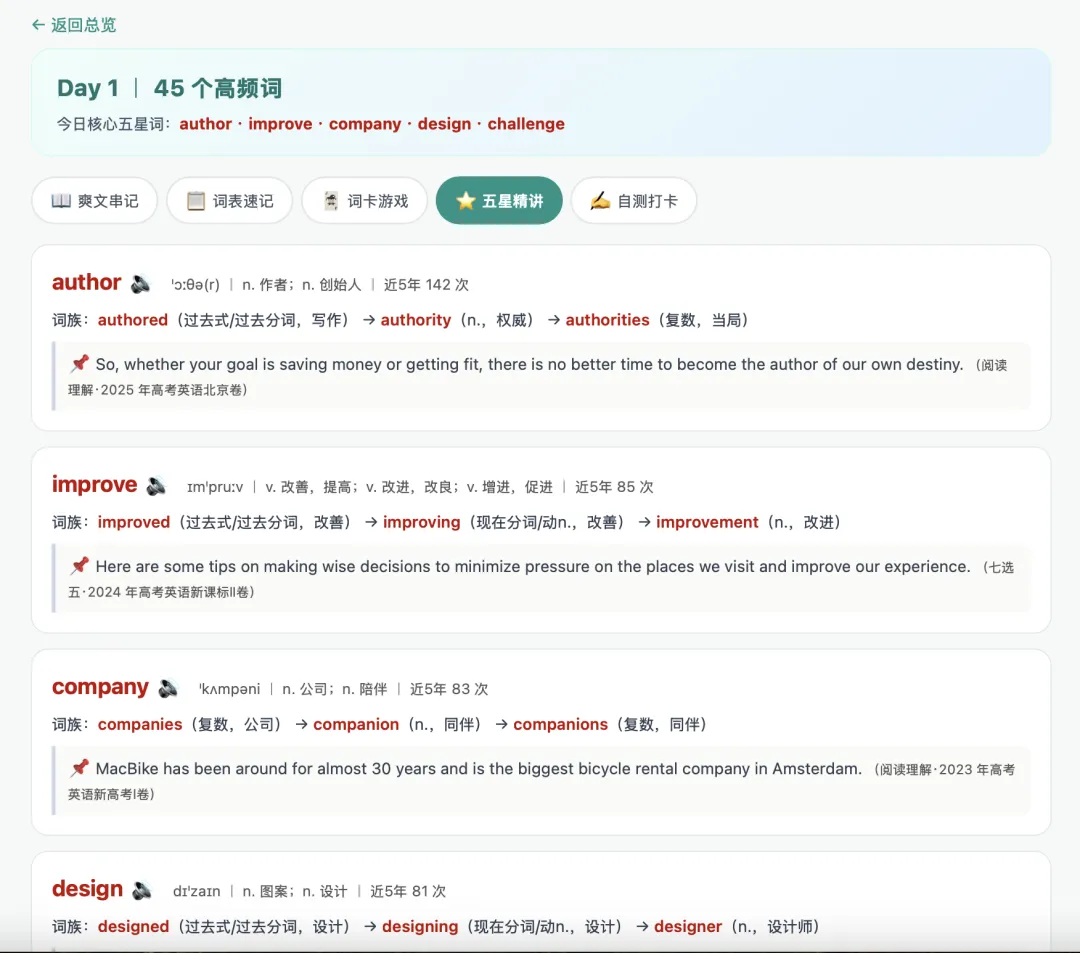This screenshot has height=953, width=1080.
Task: Click the pushpin on the MacBike example
Action: tap(79, 767)
